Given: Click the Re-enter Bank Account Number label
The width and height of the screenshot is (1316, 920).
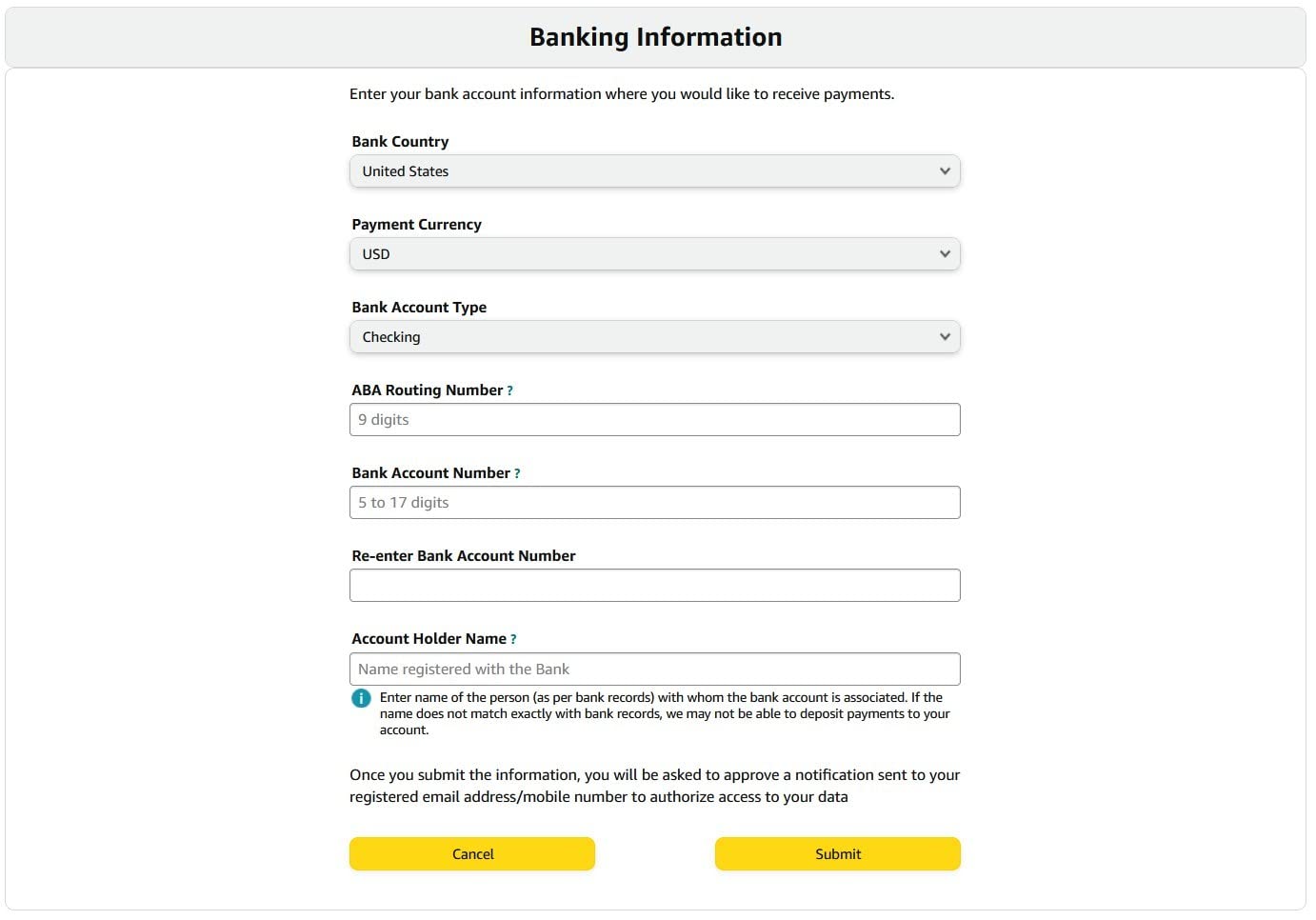Looking at the screenshot, I should pyautogui.click(x=463, y=556).
